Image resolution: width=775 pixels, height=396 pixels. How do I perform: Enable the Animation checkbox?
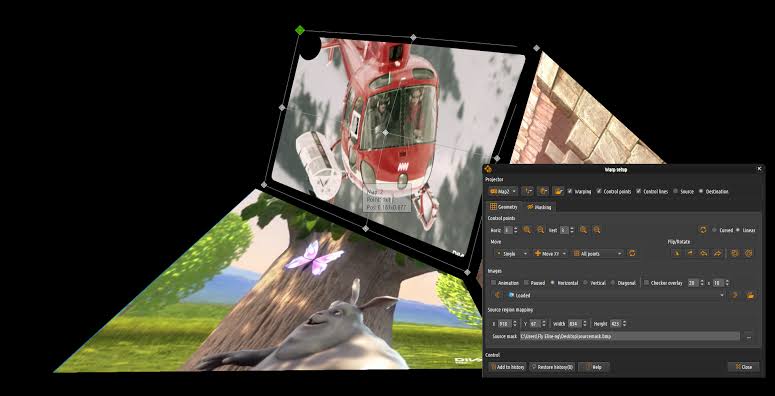[x=493, y=283]
